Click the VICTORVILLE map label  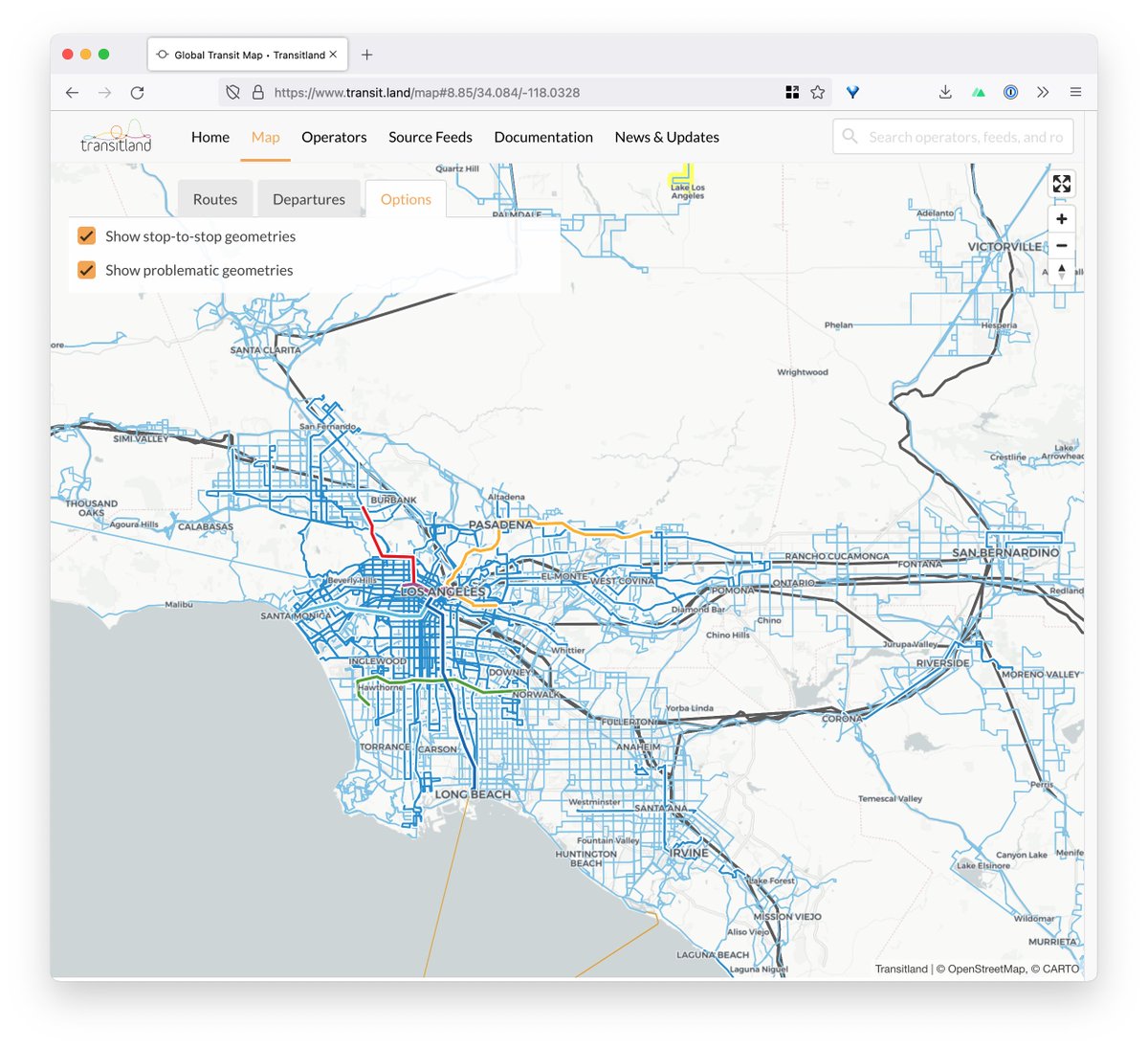[x=1004, y=246]
